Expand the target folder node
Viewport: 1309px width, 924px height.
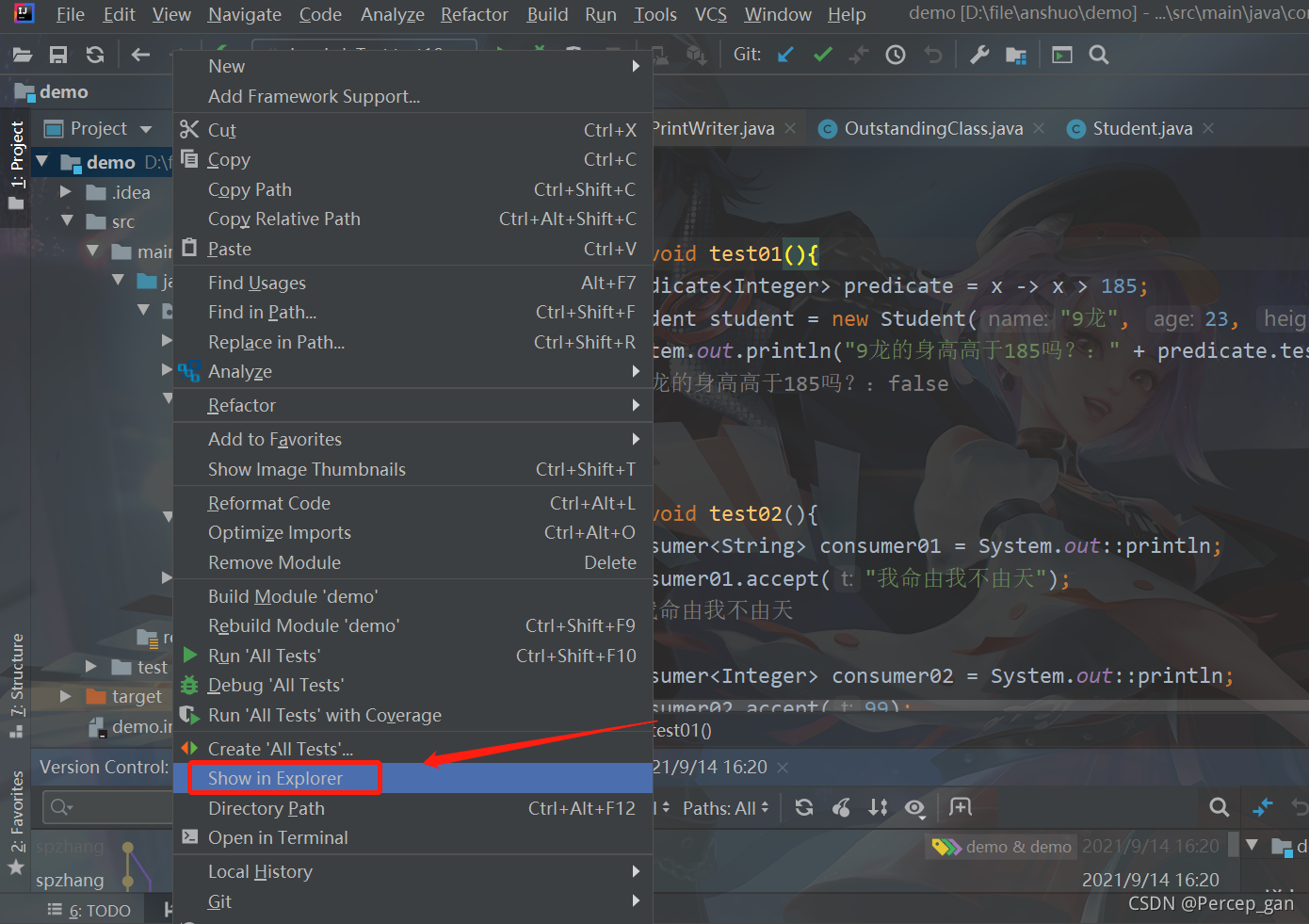[x=66, y=696]
